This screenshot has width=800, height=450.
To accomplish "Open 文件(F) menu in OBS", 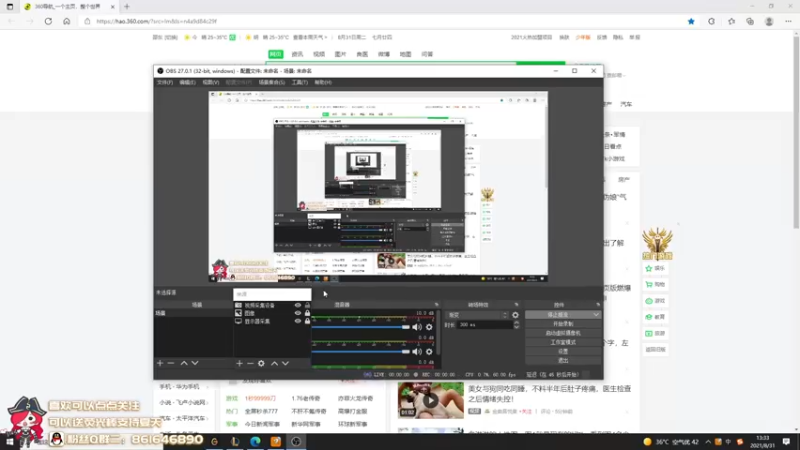I will 165,82.
